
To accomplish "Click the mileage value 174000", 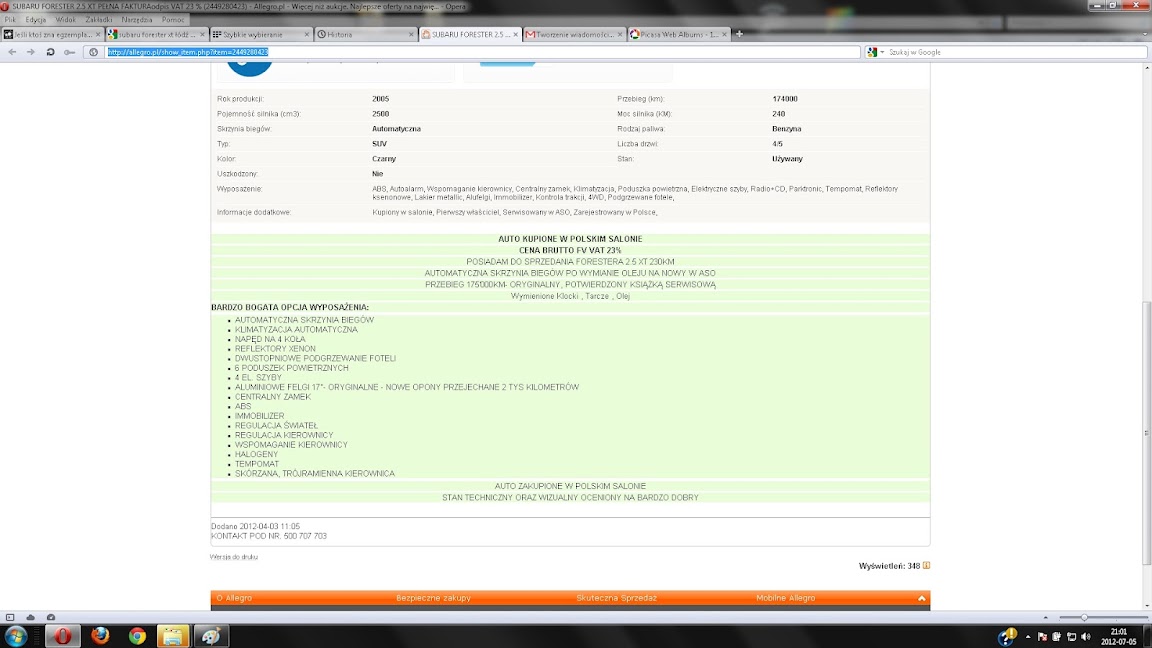I will 785,98.
